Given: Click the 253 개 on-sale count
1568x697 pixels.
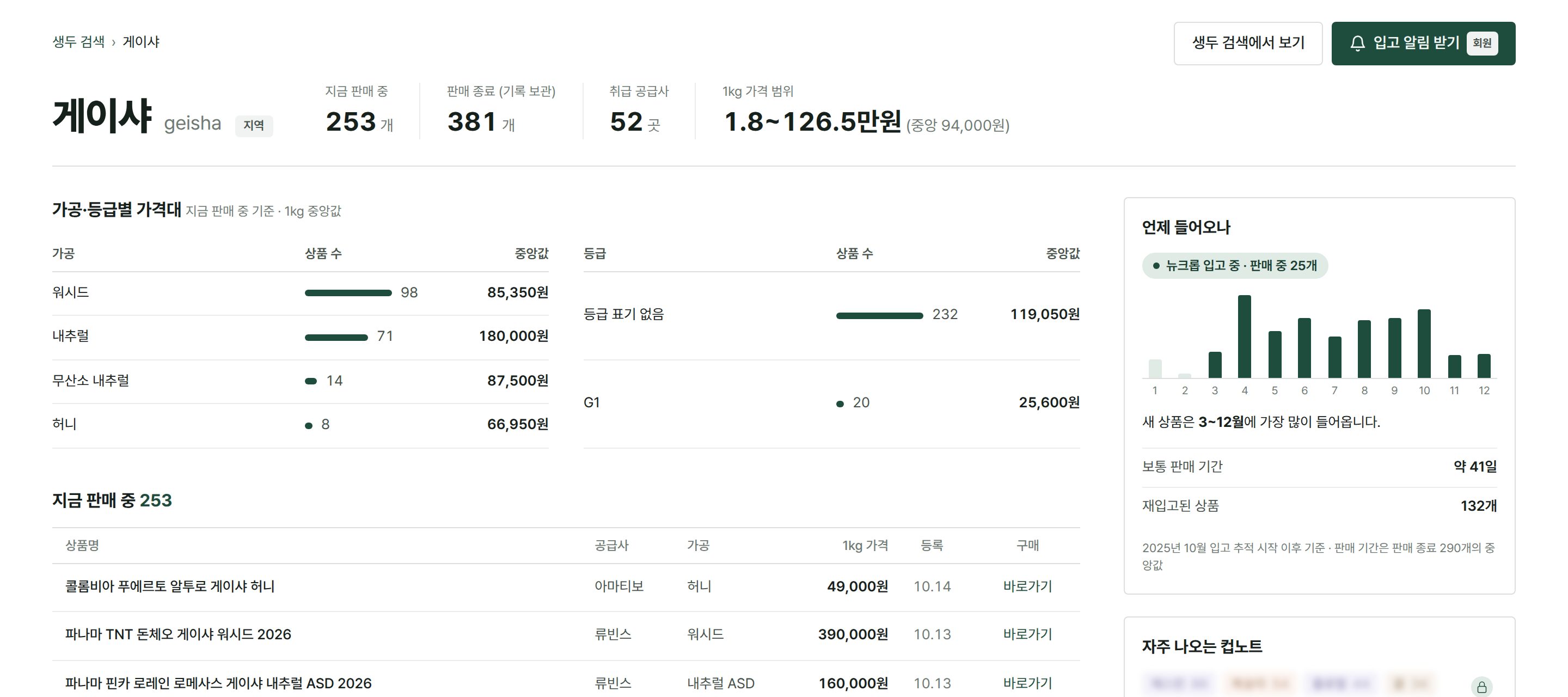Looking at the screenshot, I should click(359, 122).
